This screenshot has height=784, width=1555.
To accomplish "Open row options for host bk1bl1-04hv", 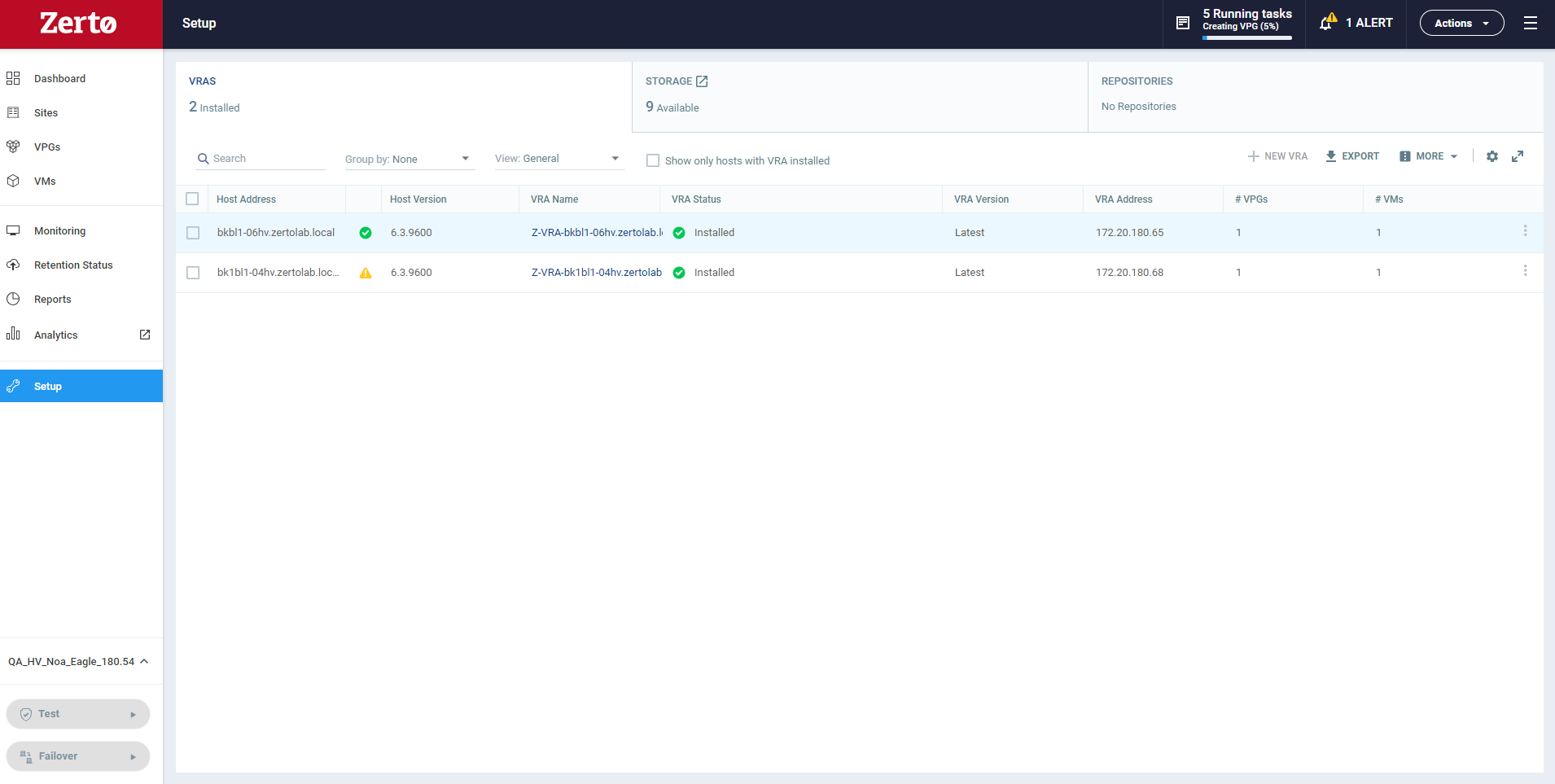I will coord(1525,270).
